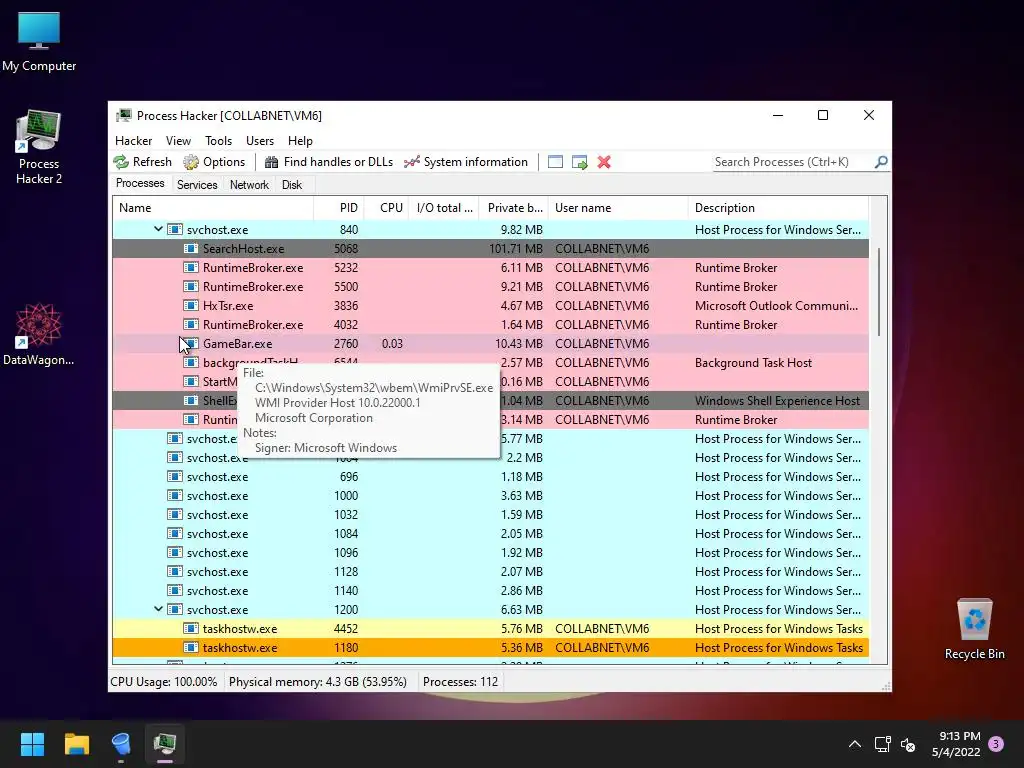Click the process list vertical scrollbar
The width and height of the screenshot is (1024, 768).
click(x=879, y=293)
